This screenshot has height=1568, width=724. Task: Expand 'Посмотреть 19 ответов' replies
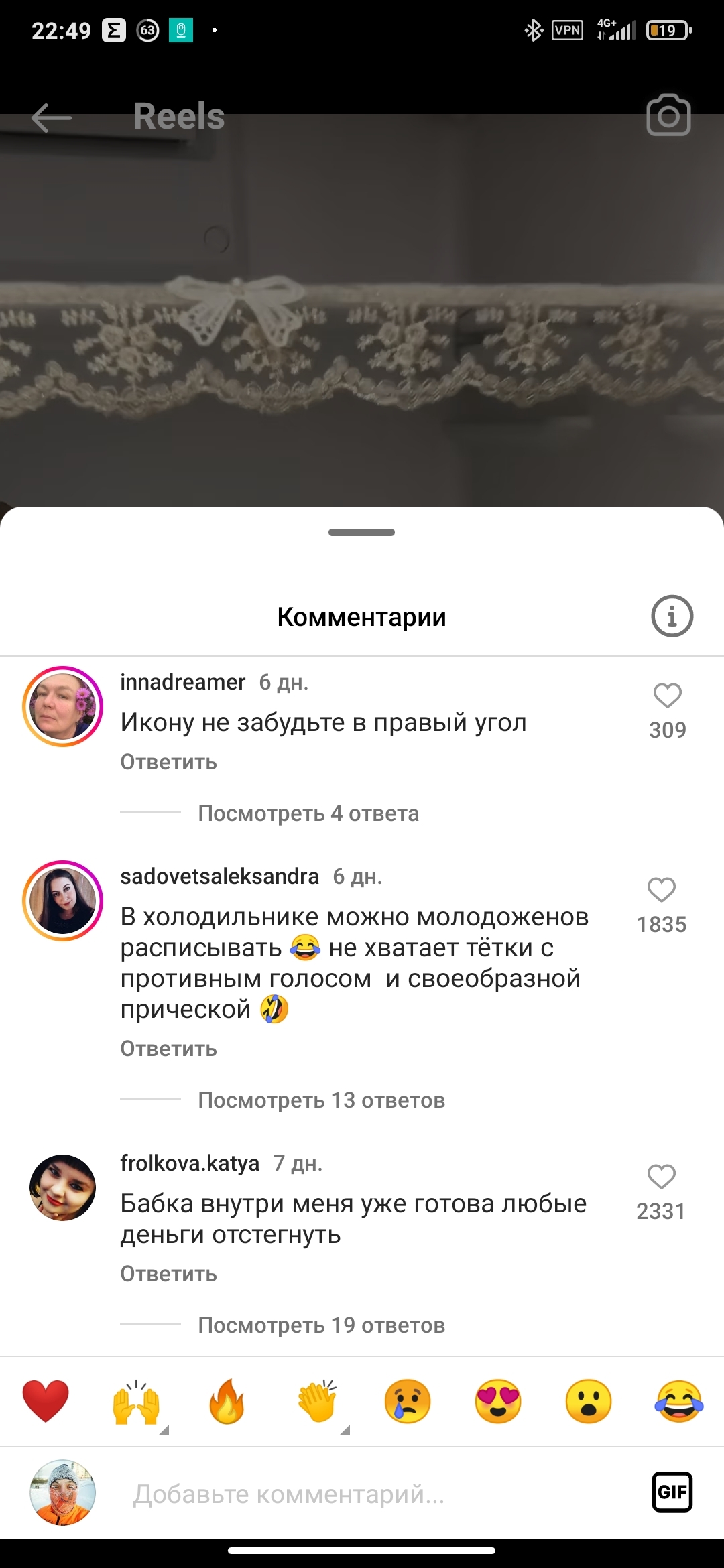[322, 1325]
